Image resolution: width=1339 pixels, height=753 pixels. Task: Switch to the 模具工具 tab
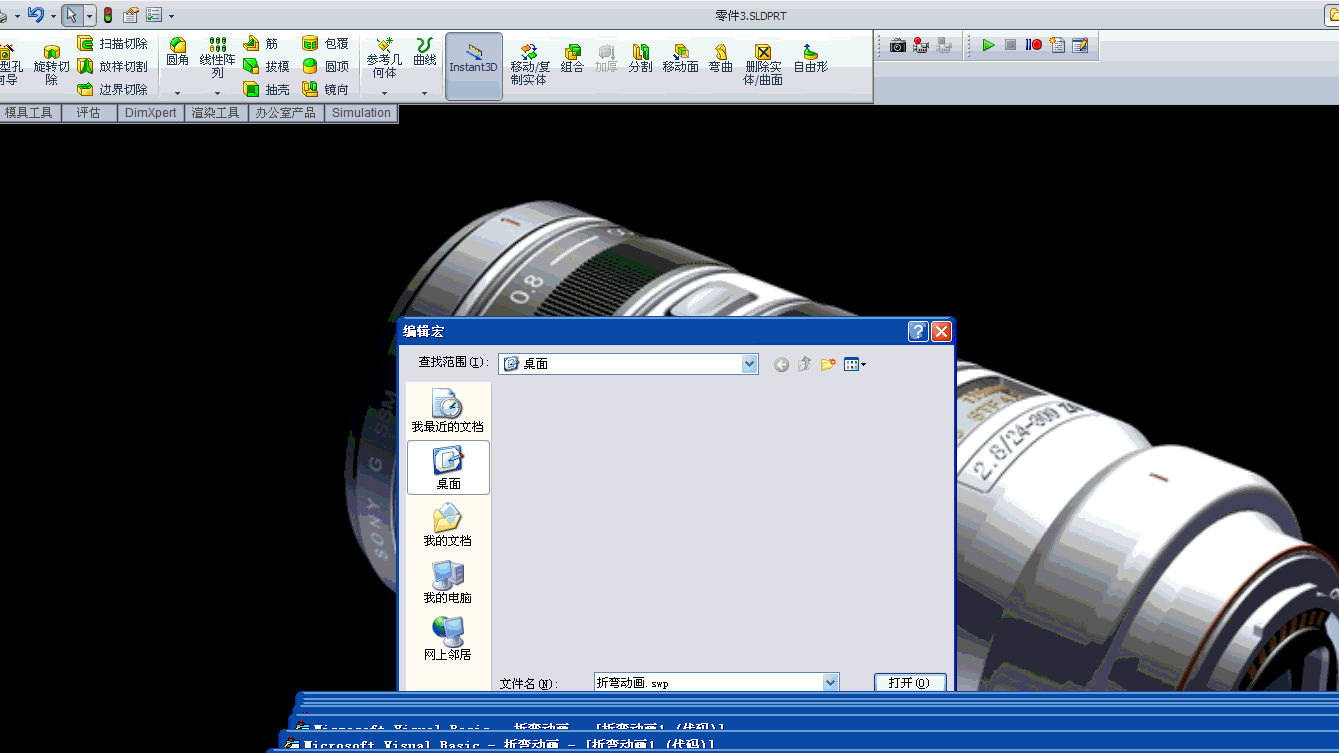click(x=29, y=113)
